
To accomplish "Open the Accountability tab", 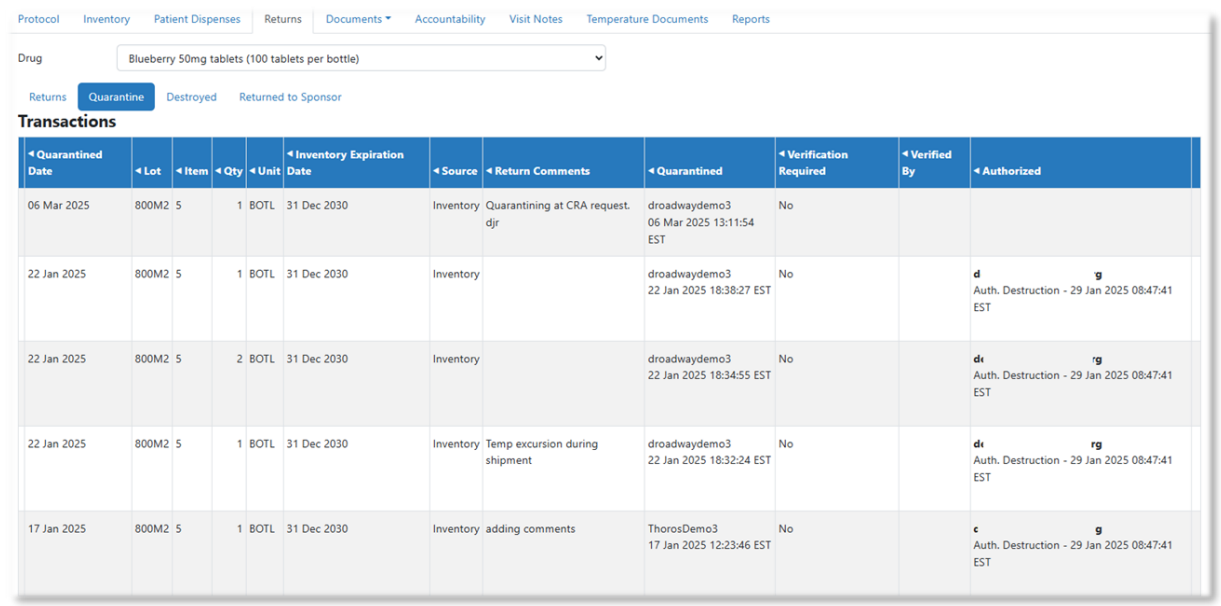I will click(x=450, y=19).
